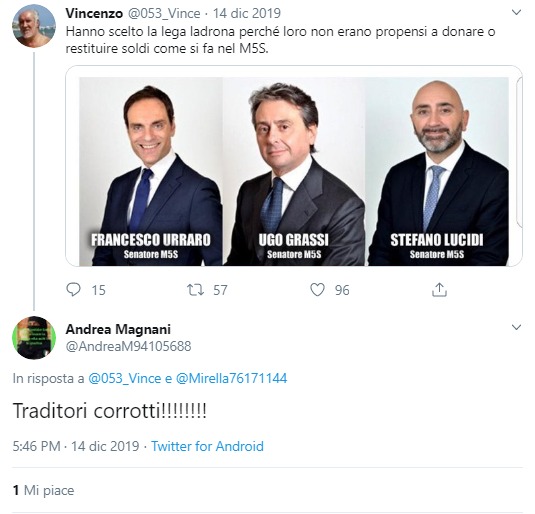Open Andrea Magnani's profile avatar
The width and height of the screenshot is (535, 514).
34,338
